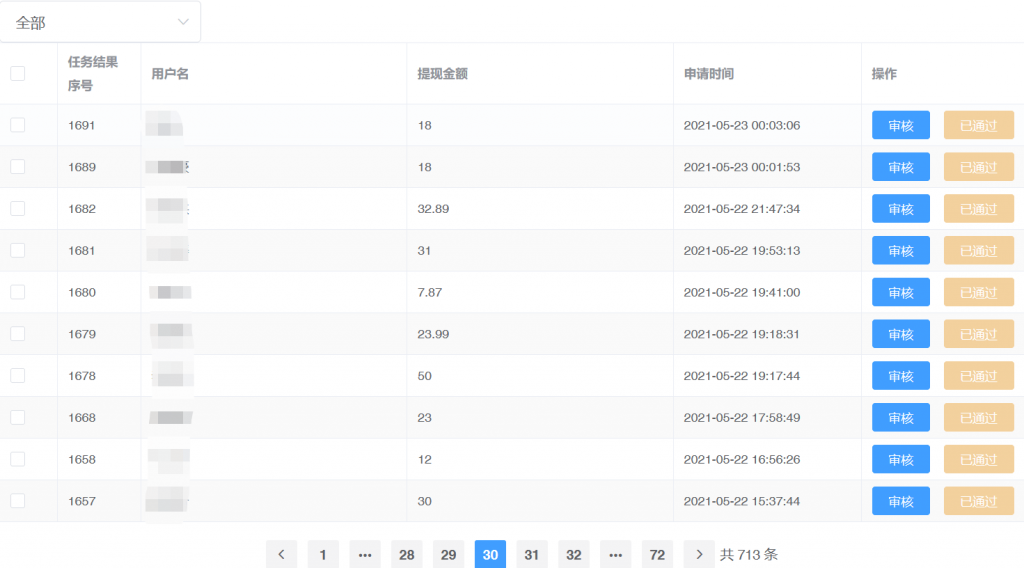Select checkbox for row 1680
Screen dimensions: 1024x568
coord(18,292)
